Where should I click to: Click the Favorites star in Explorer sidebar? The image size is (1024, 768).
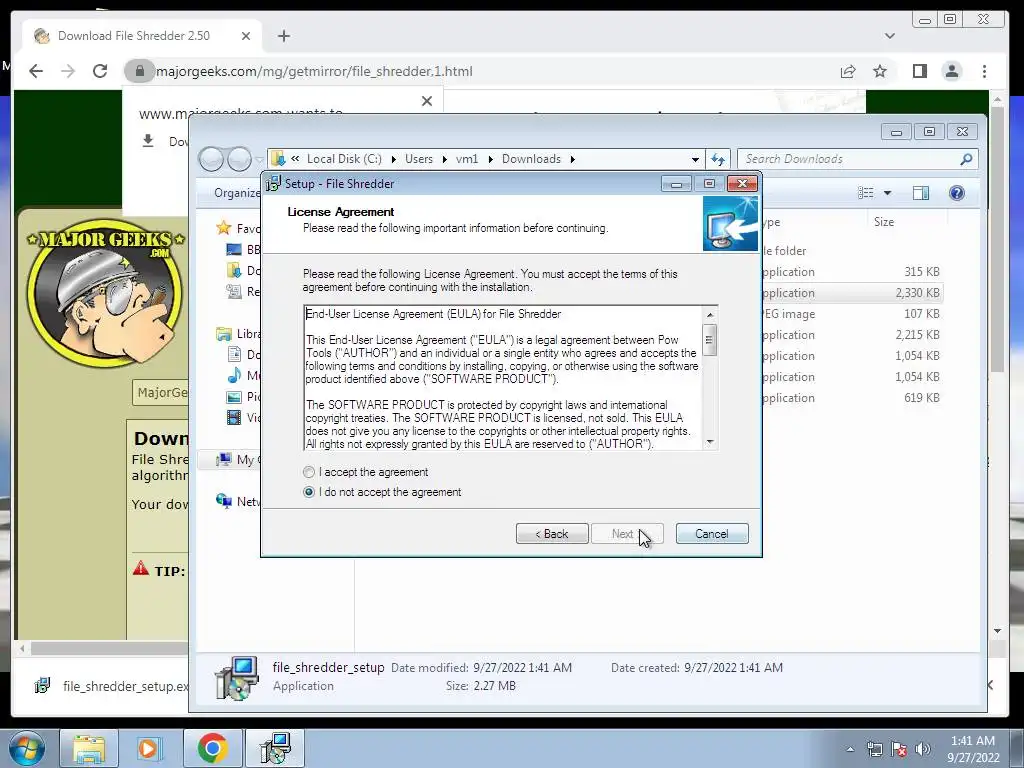pyautogui.click(x=224, y=228)
